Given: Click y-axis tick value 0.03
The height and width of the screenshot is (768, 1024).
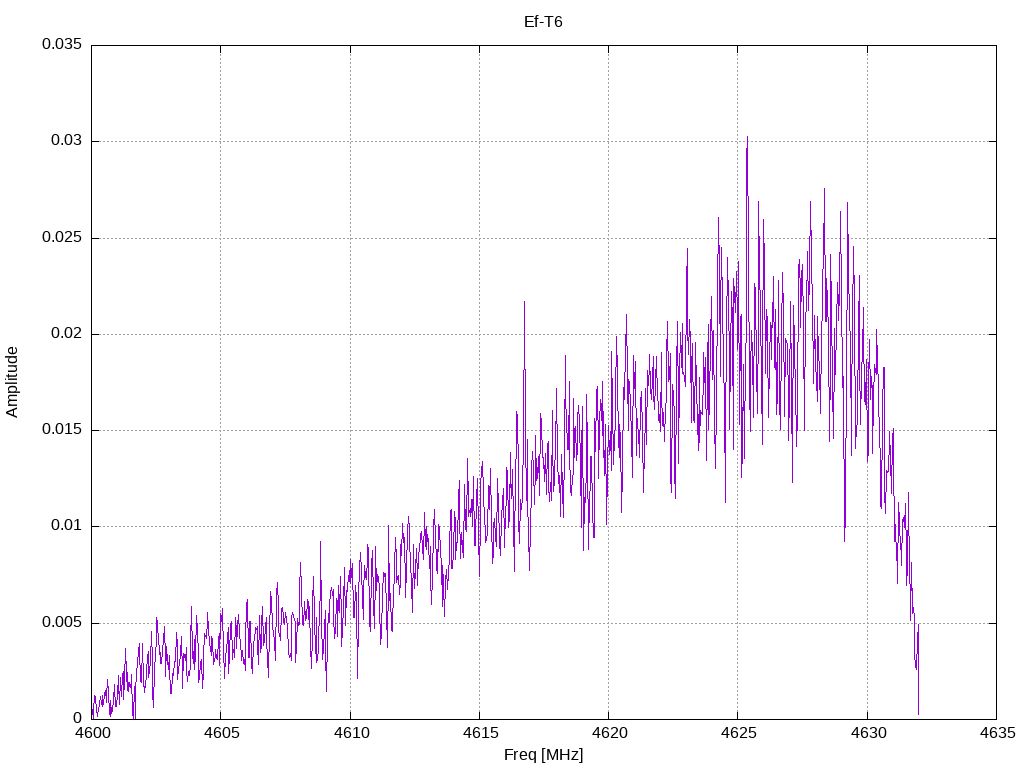Looking at the screenshot, I should pos(67,141).
